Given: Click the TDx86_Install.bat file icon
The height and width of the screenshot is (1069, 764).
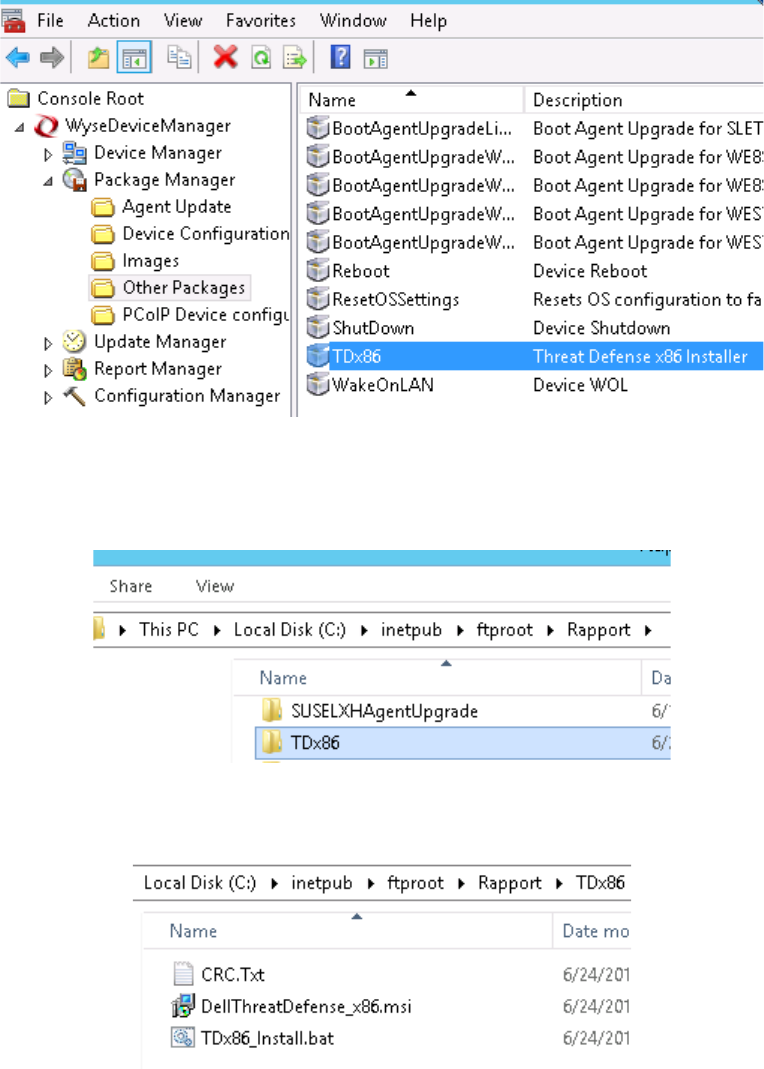Looking at the screenshot, I should 183,1038.
